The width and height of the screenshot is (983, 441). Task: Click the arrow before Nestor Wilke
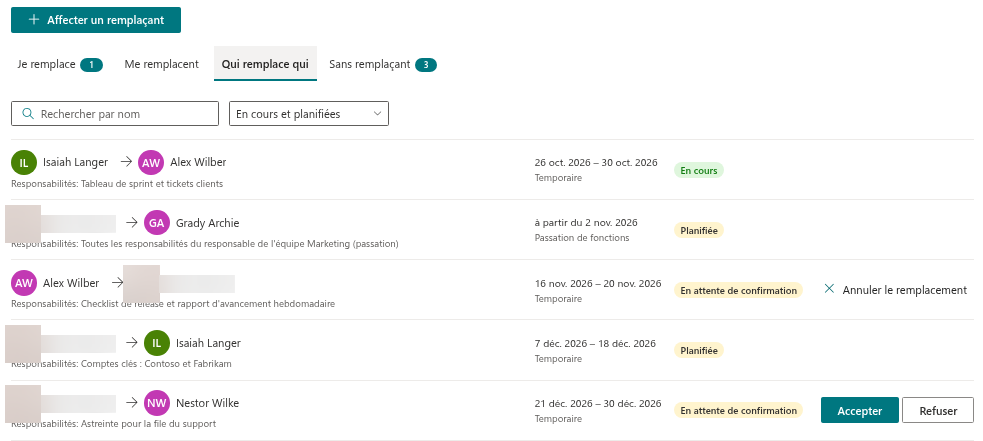132,403
